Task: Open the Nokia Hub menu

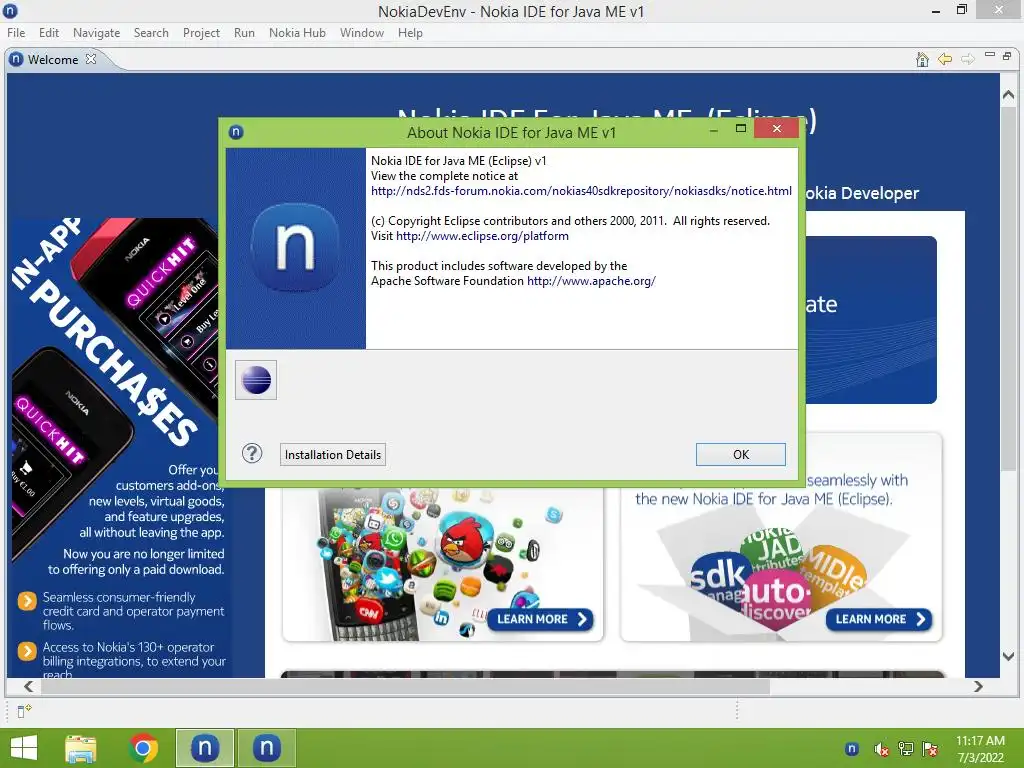Action: pos(297,33)
